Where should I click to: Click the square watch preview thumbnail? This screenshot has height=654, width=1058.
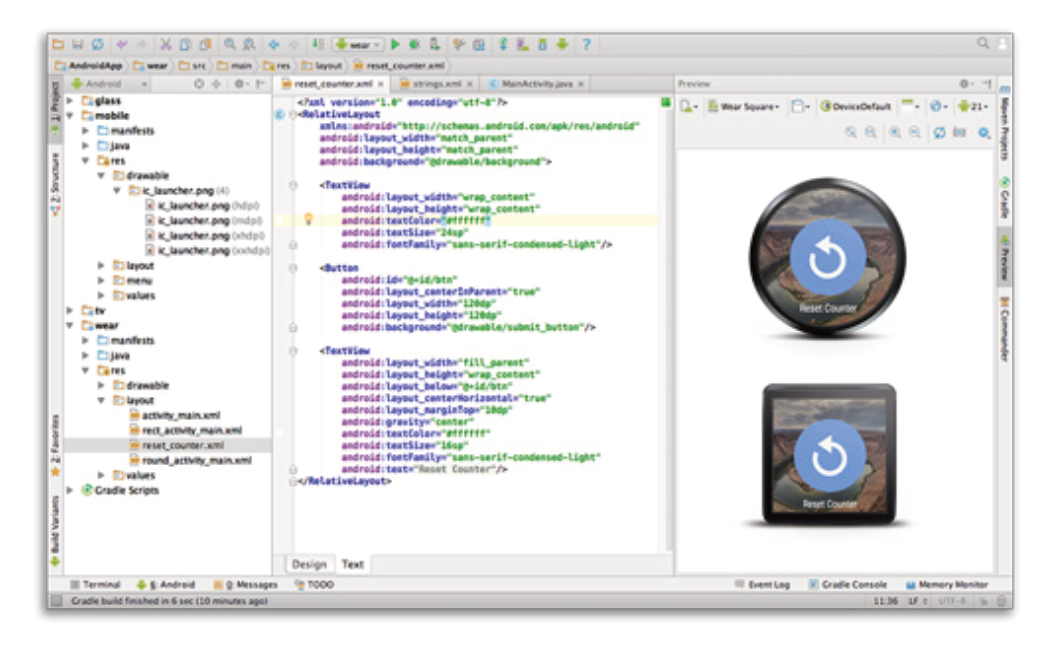coord(829,455)
